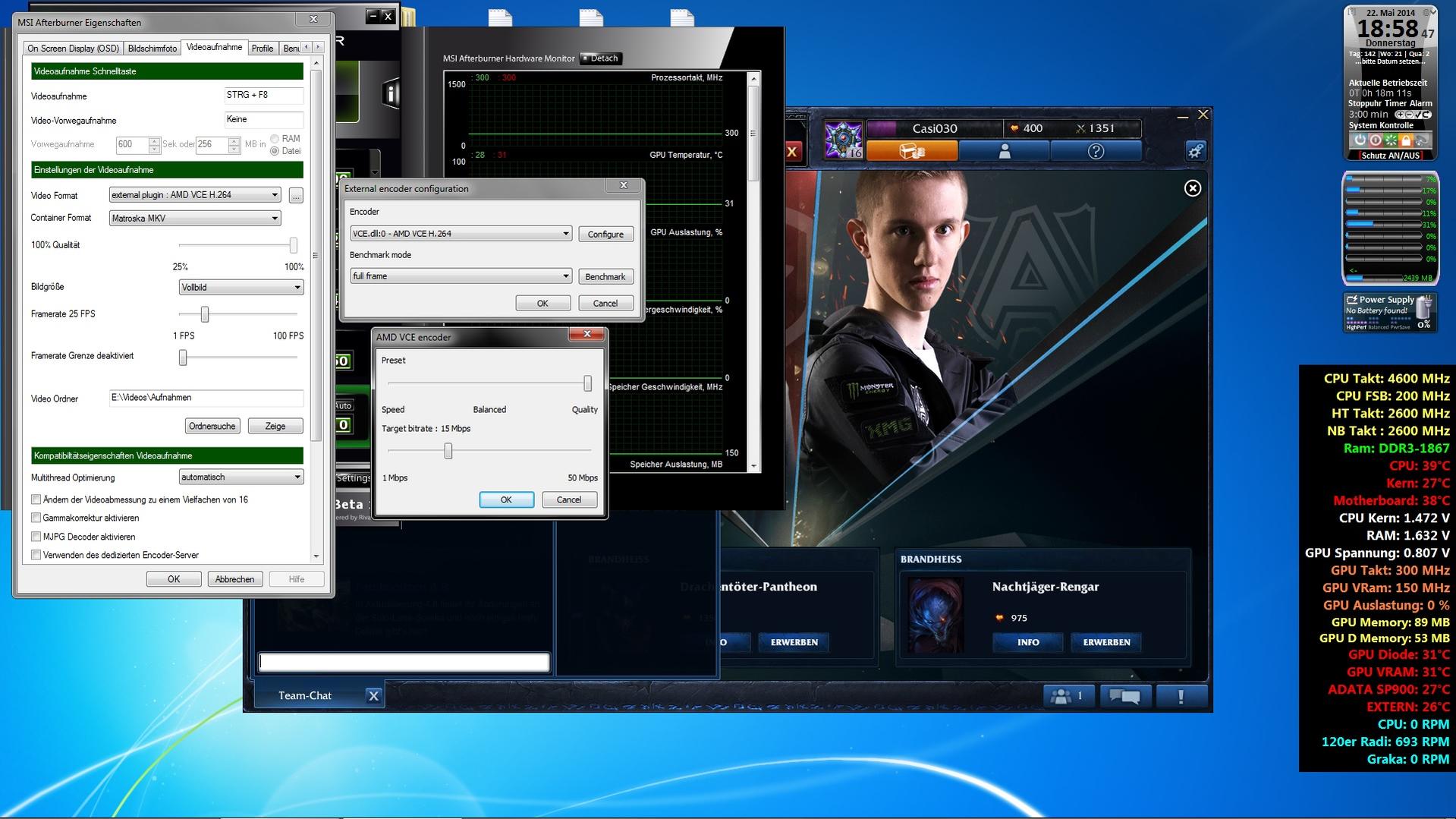Click the IP crossed swords icon next to 1351

(x=1081, y=128)
